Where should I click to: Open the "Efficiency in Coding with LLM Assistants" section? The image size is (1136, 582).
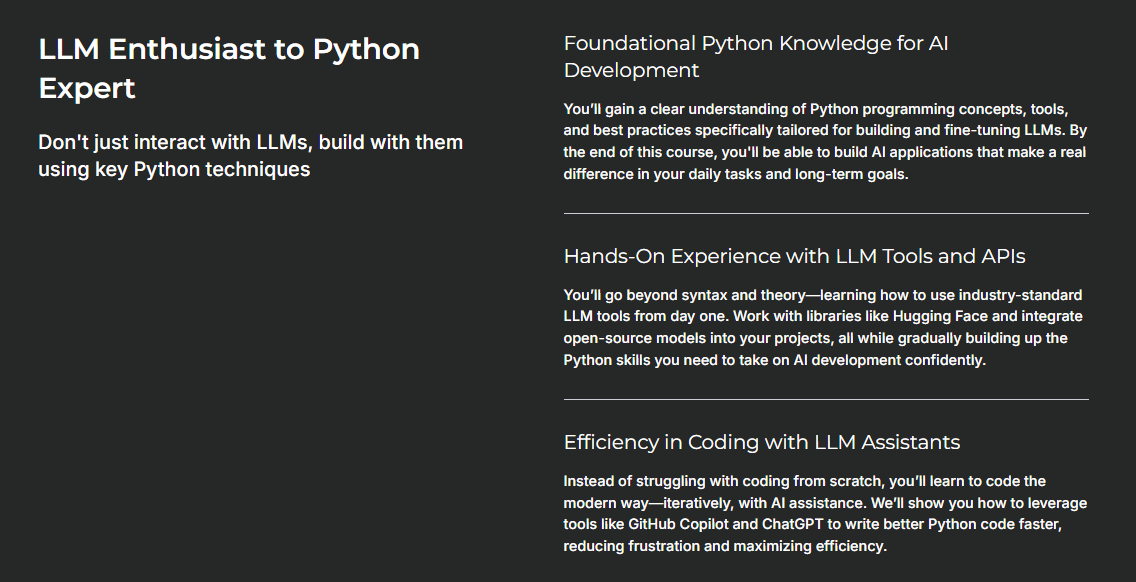pyautogui.click(x=761, y=442)
